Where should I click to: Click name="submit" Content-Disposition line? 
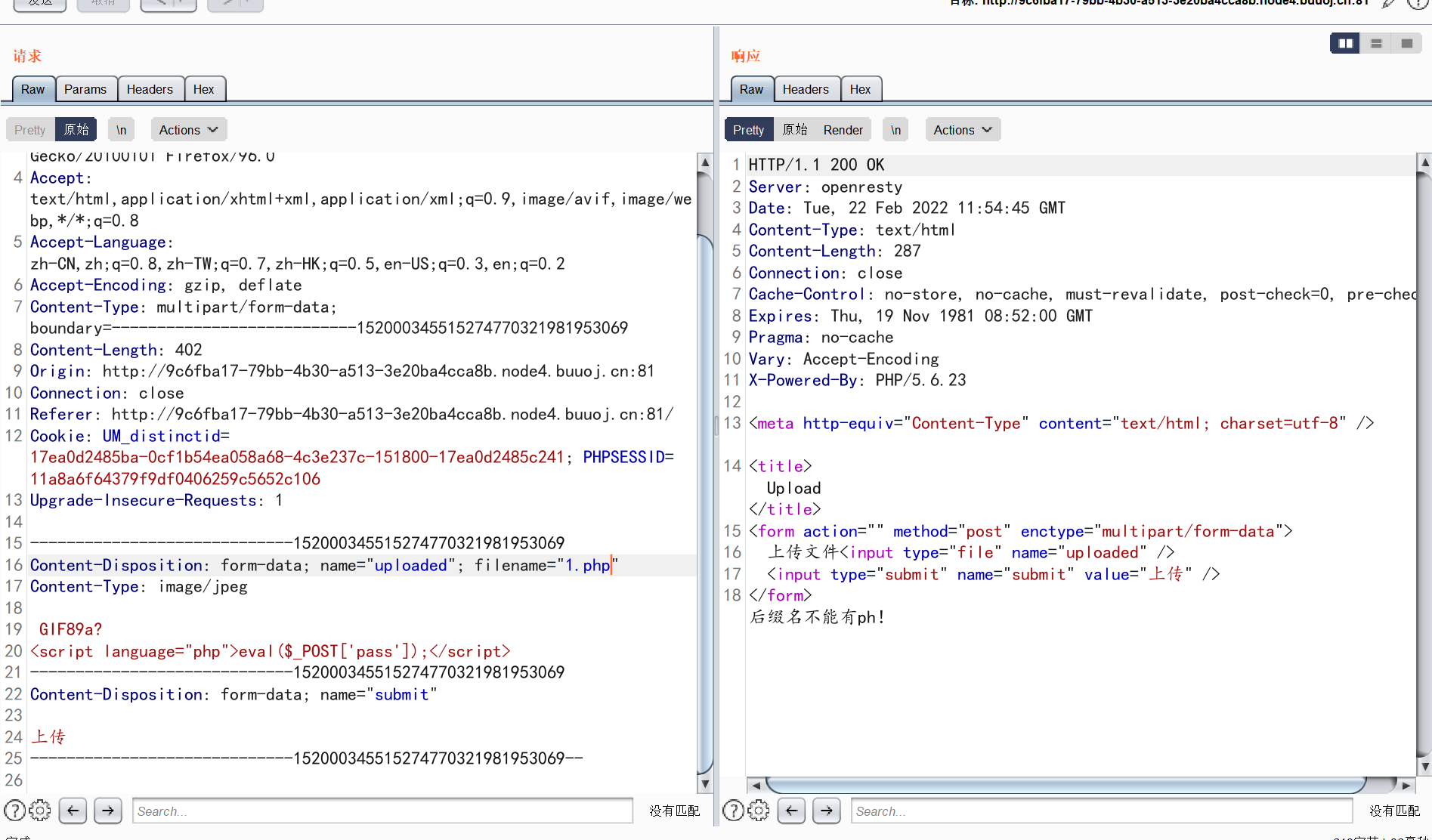234,694
